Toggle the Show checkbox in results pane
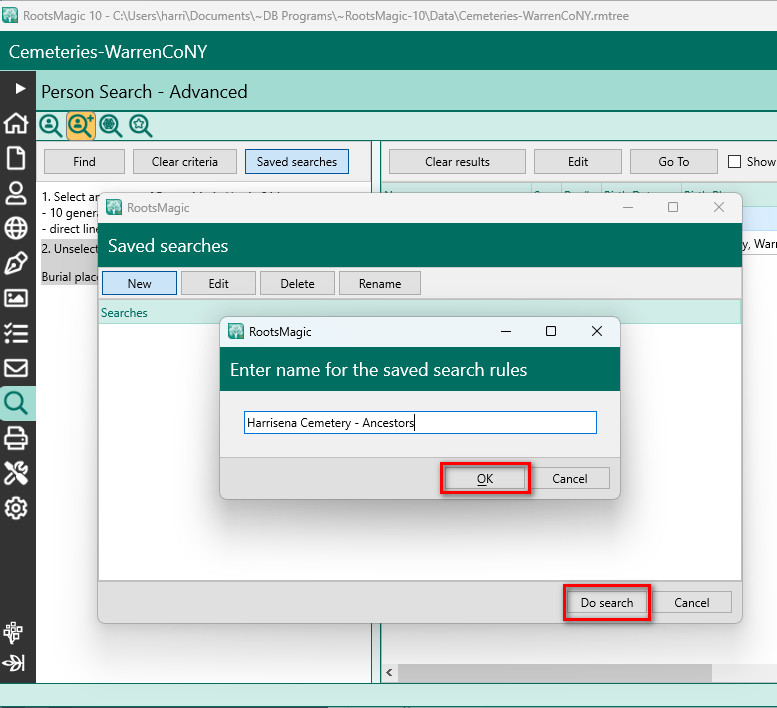This screenshot has width=777, height=708. (734, 162)
